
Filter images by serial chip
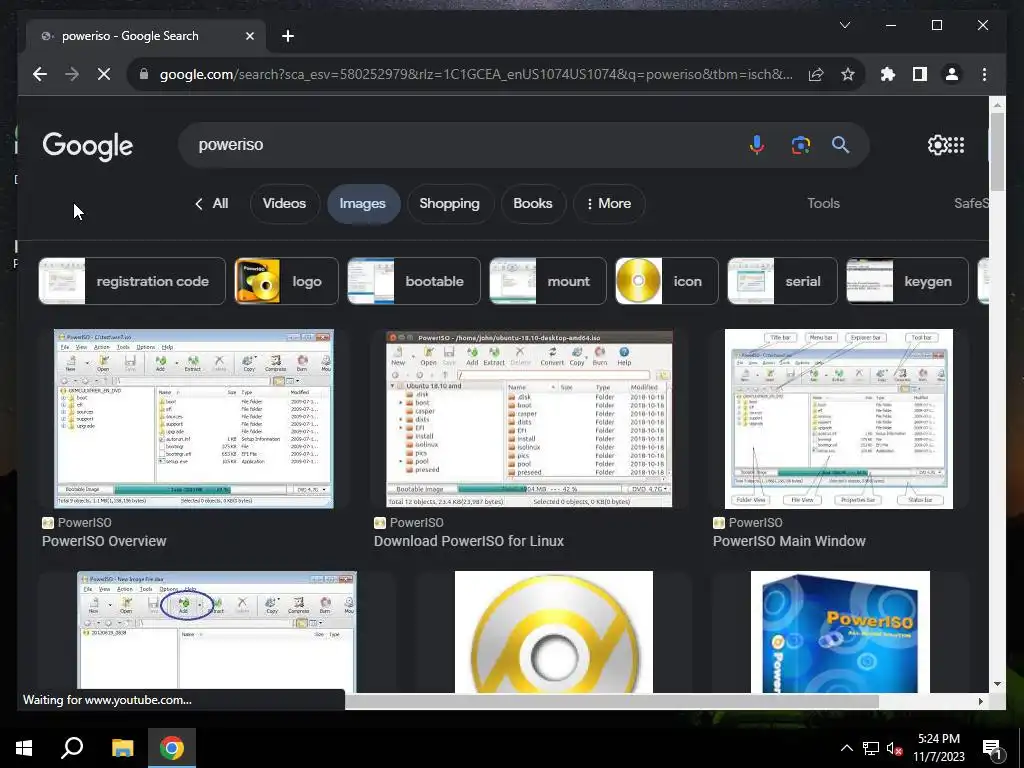tap(782, 281)
